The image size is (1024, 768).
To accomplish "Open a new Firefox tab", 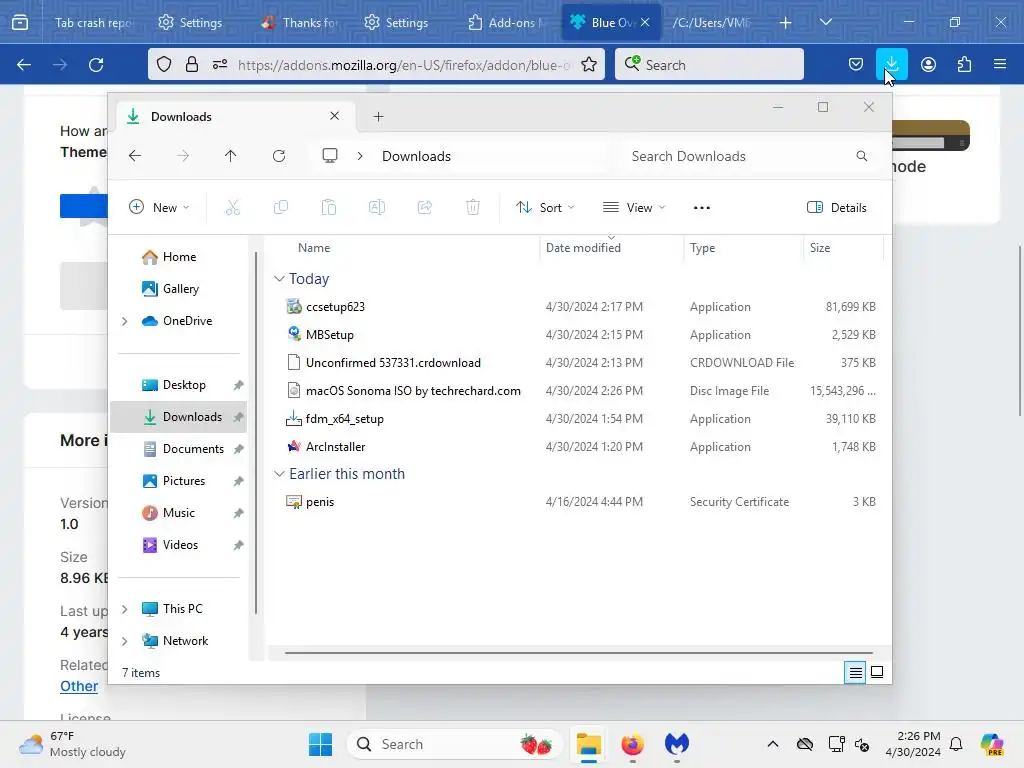I will [x=786, y=23].
